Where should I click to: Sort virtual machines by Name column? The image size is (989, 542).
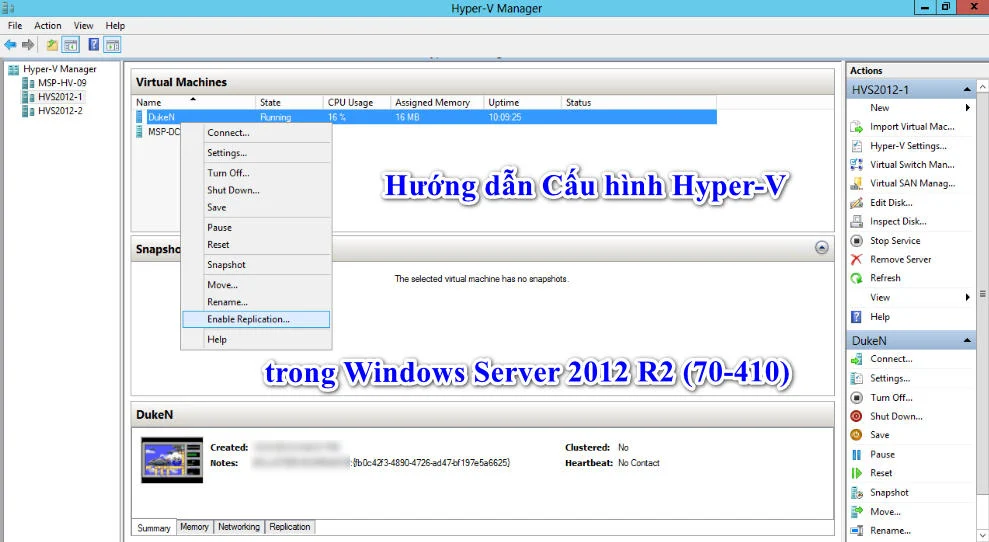[194, 102]
